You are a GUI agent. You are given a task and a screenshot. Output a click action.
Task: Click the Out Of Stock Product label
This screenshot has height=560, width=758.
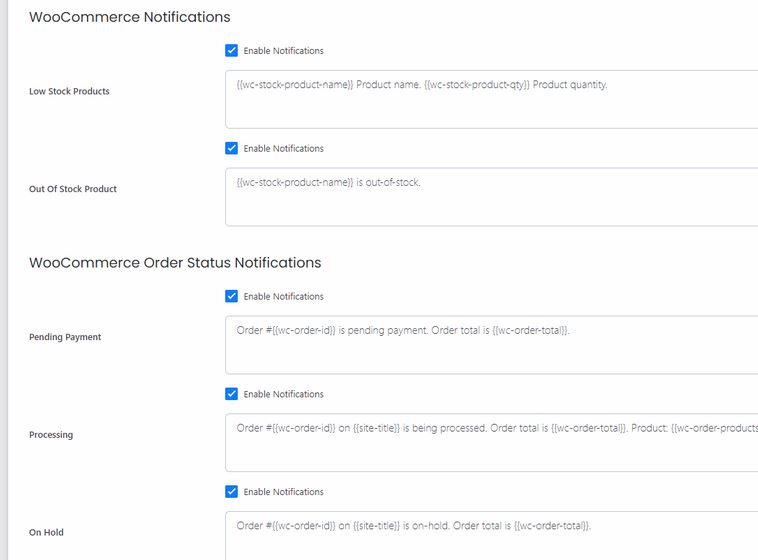[73, 189]
